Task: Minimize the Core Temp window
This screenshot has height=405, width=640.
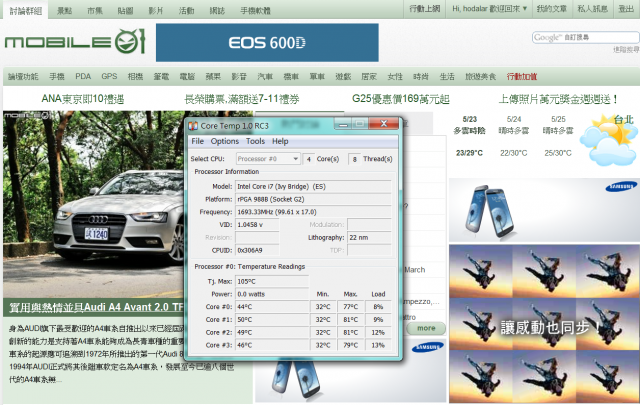Action: coord(343,123)
